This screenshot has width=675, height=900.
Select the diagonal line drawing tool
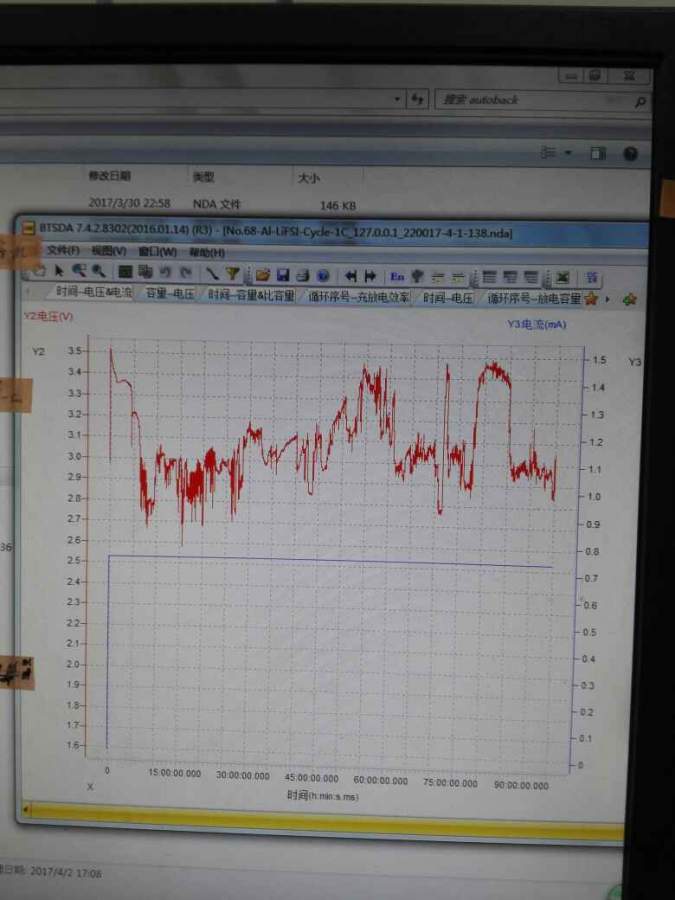coord(212,273)
